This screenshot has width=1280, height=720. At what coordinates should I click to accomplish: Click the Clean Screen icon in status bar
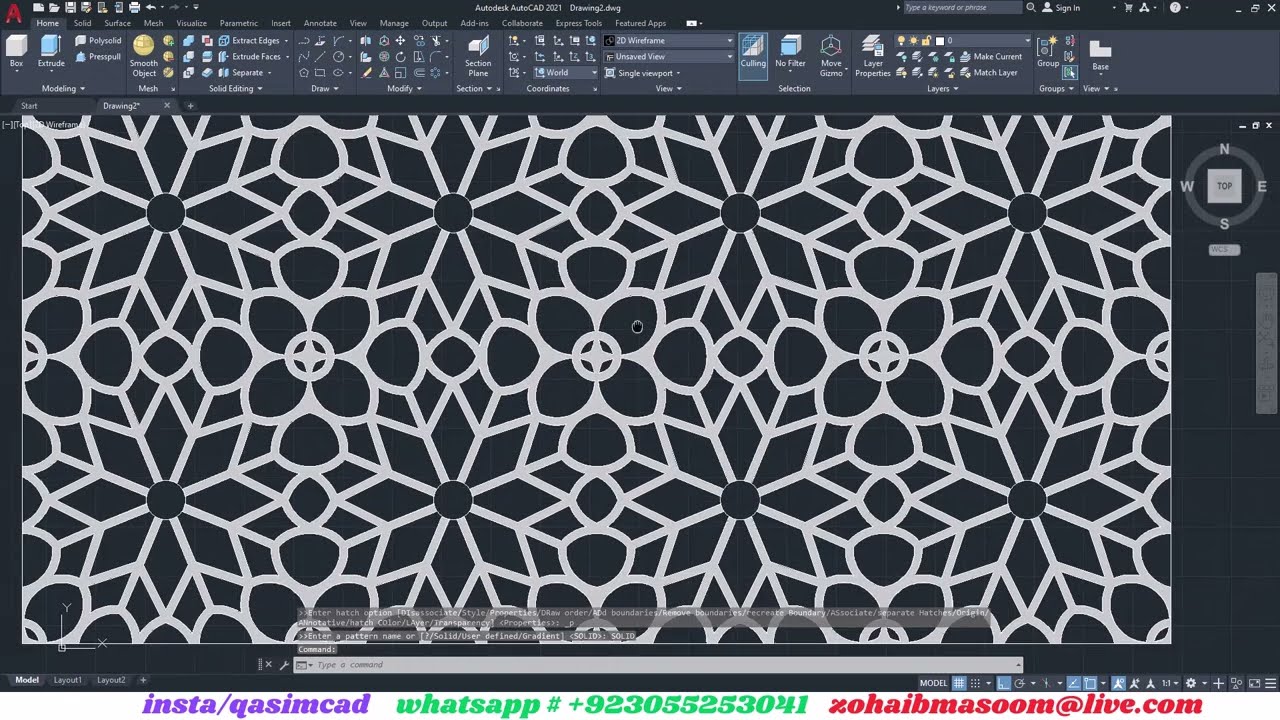[1254, 683]
